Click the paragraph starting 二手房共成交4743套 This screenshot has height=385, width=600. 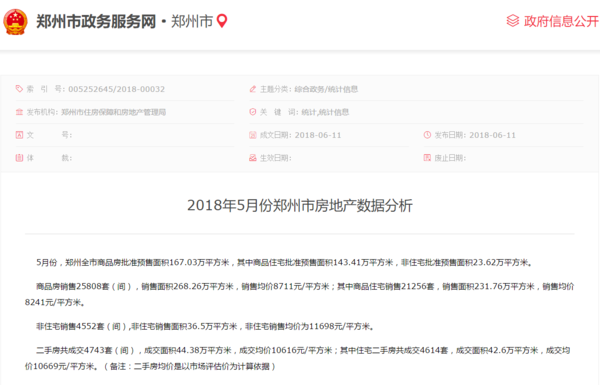(298, 358)
